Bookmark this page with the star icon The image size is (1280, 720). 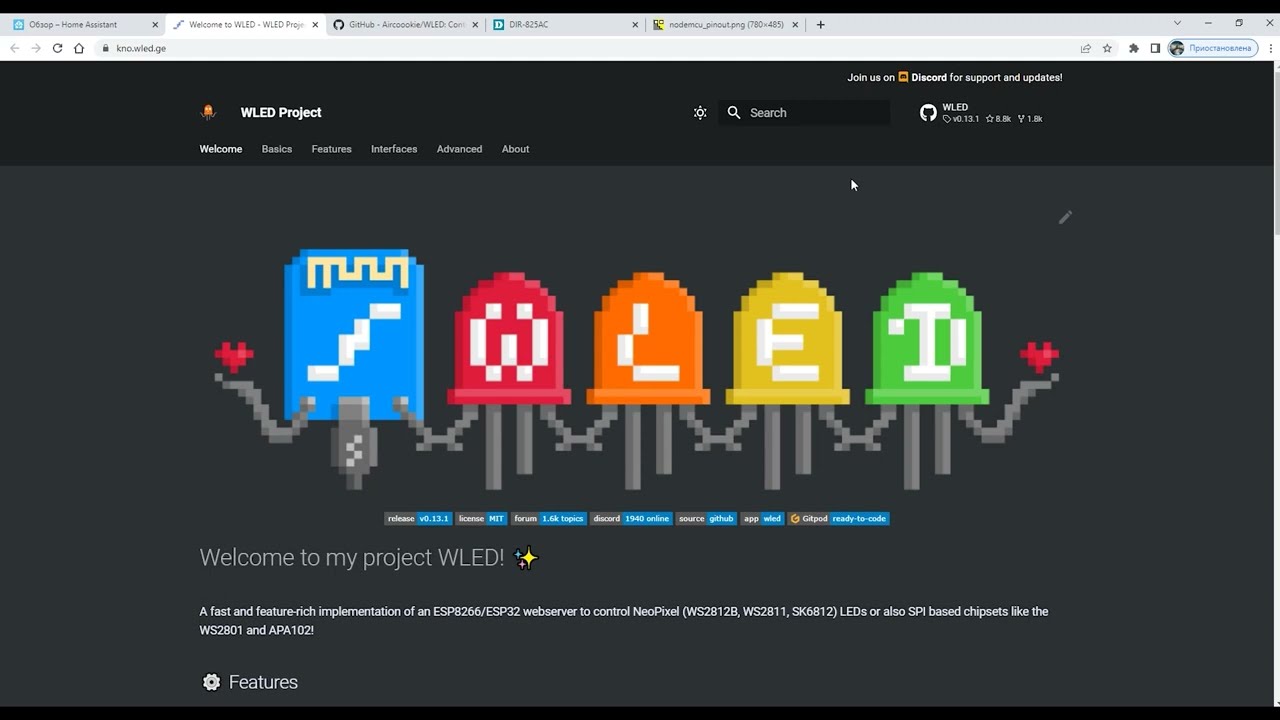[1107, 48]
